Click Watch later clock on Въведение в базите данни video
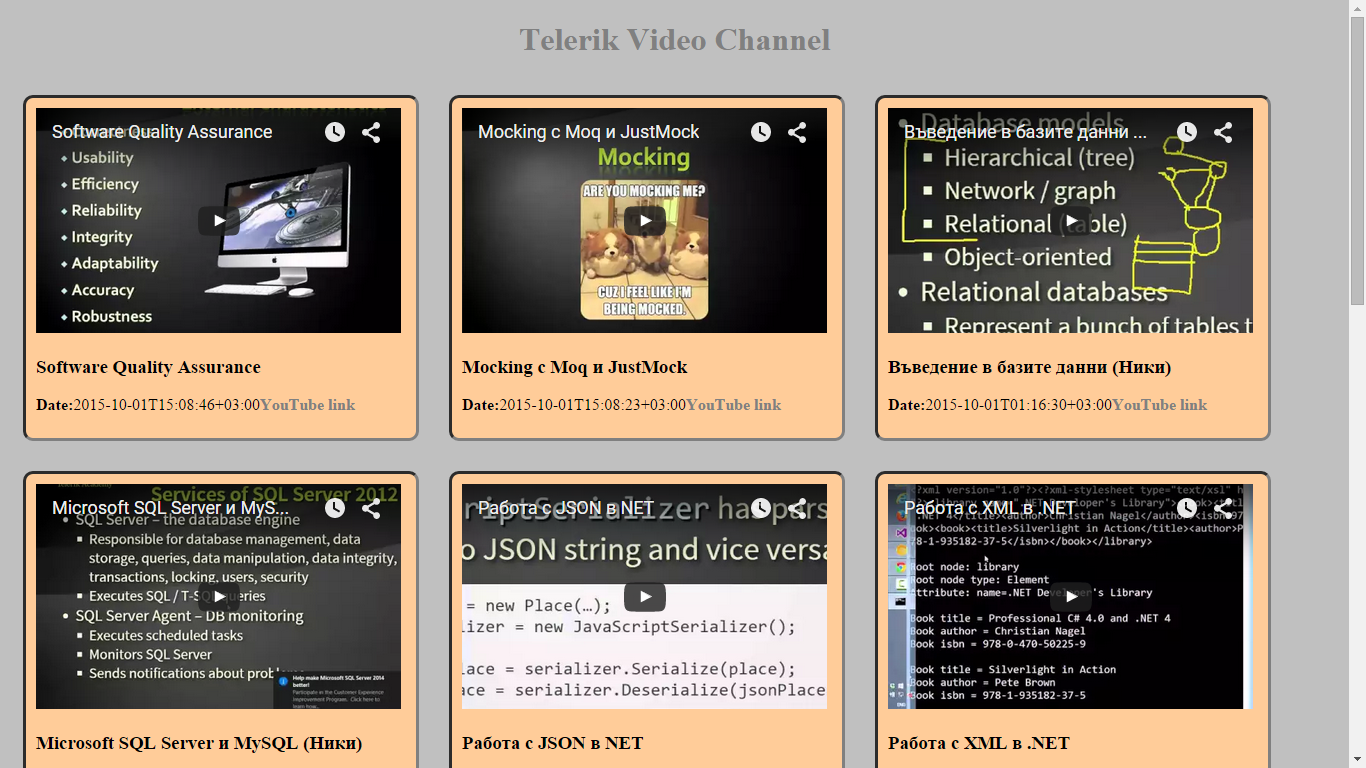Image resolution: width=1366 pixels, height=768 pixels. [1187, 132]
